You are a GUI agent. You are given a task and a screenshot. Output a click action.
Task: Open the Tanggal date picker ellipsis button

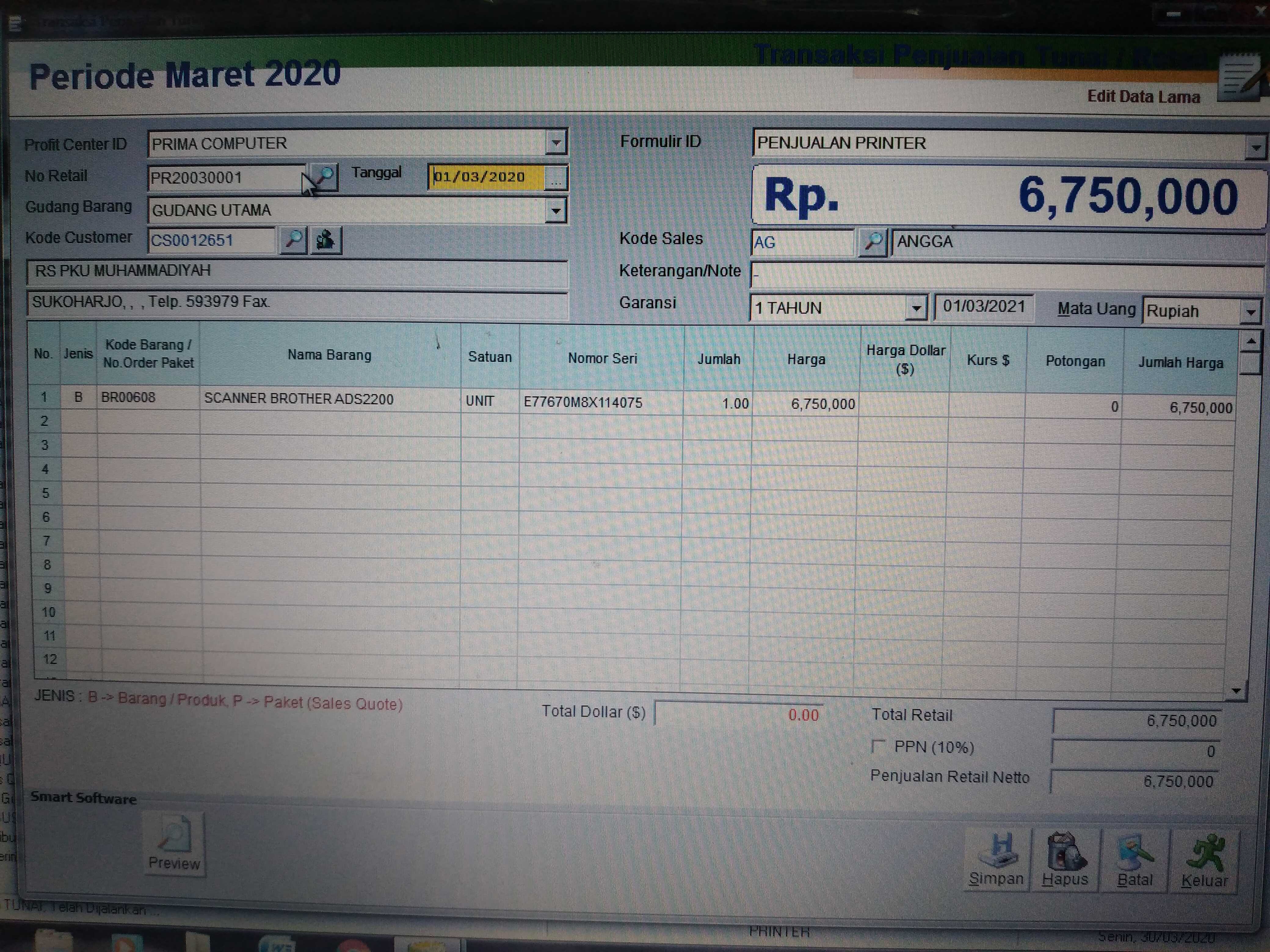click(x=555, y=178)
